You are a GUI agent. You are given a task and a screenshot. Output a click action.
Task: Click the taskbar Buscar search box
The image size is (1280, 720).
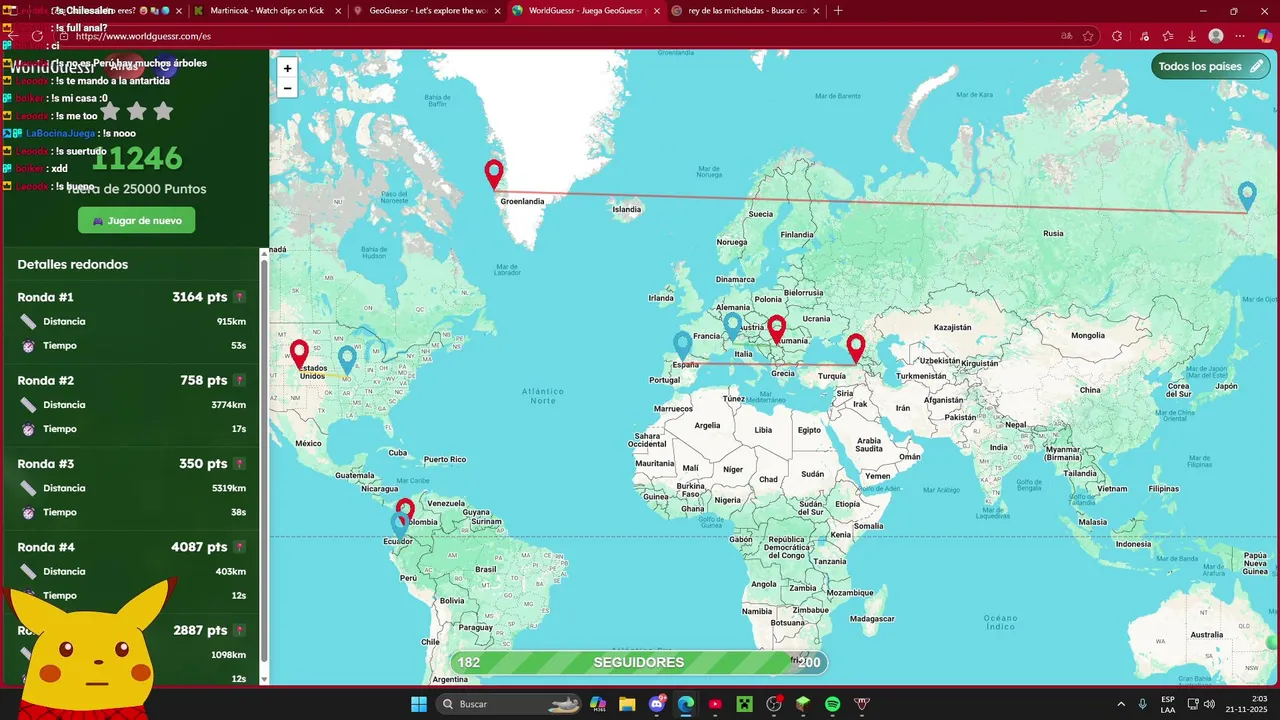pos(510,704)
